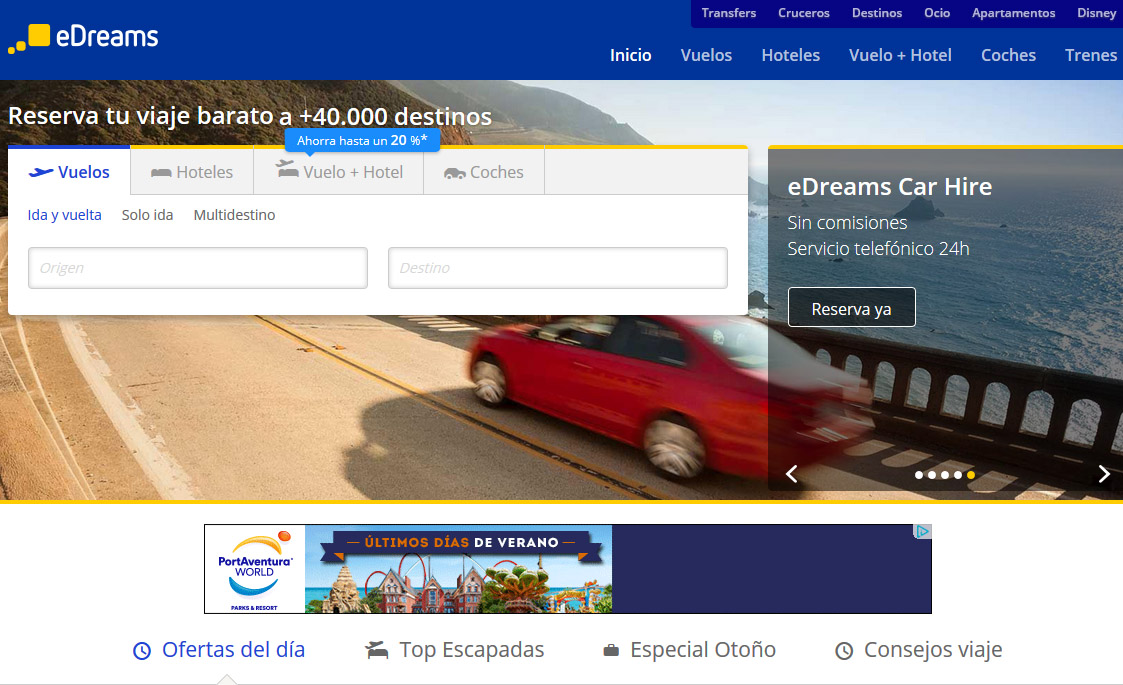Open the Hoteles search tab
The image size is (1123, 685).
tap(192, 172)
